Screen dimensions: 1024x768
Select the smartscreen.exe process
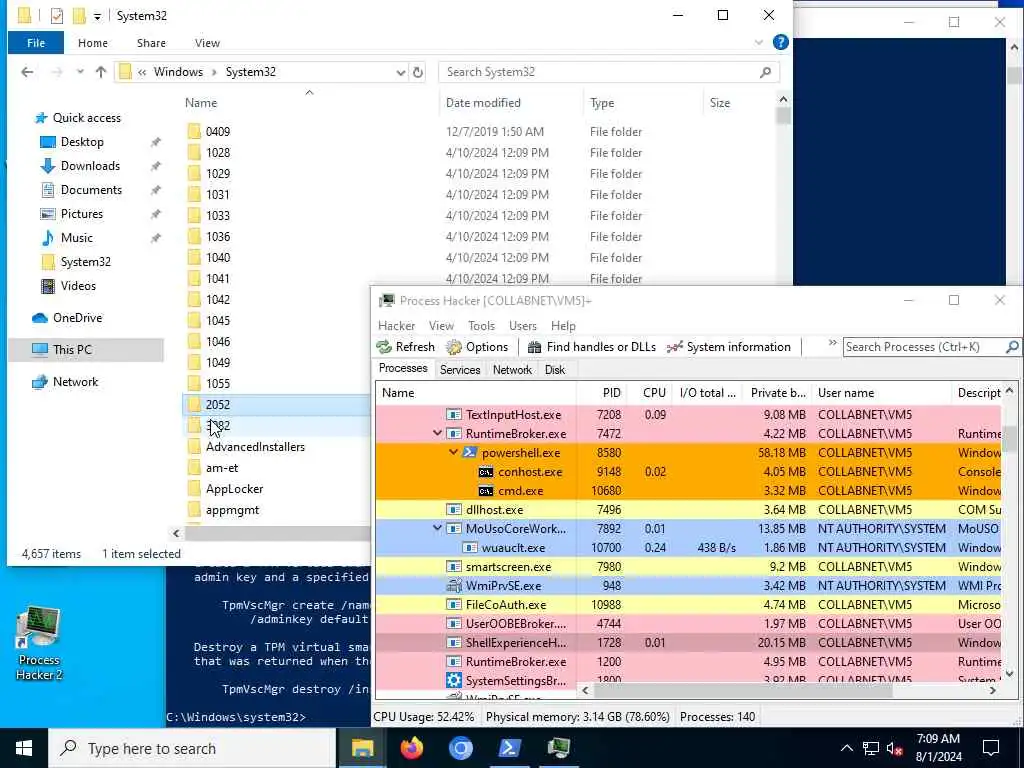688,566
